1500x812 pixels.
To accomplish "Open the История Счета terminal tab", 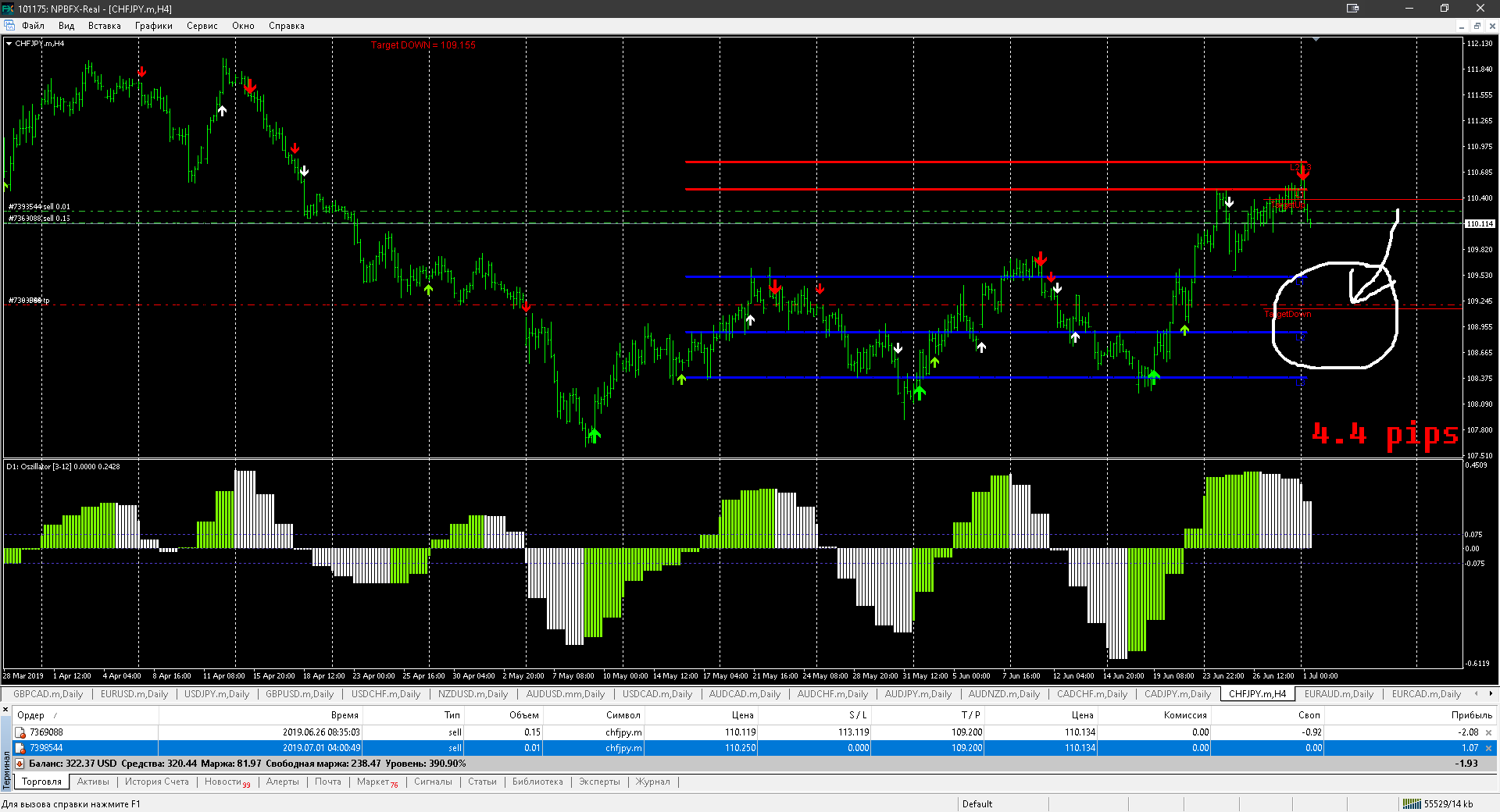I will click(156, 782).
